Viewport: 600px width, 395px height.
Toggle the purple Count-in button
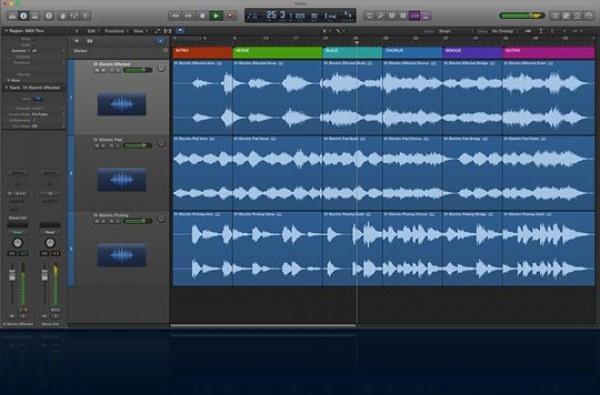point(415,16)
